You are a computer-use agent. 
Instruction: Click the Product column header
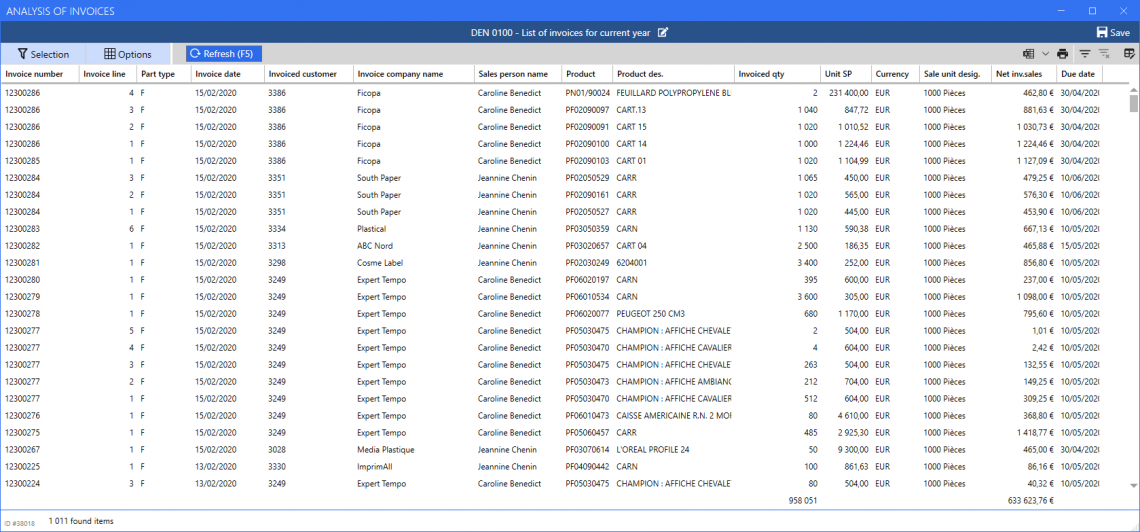pos(587,74)
